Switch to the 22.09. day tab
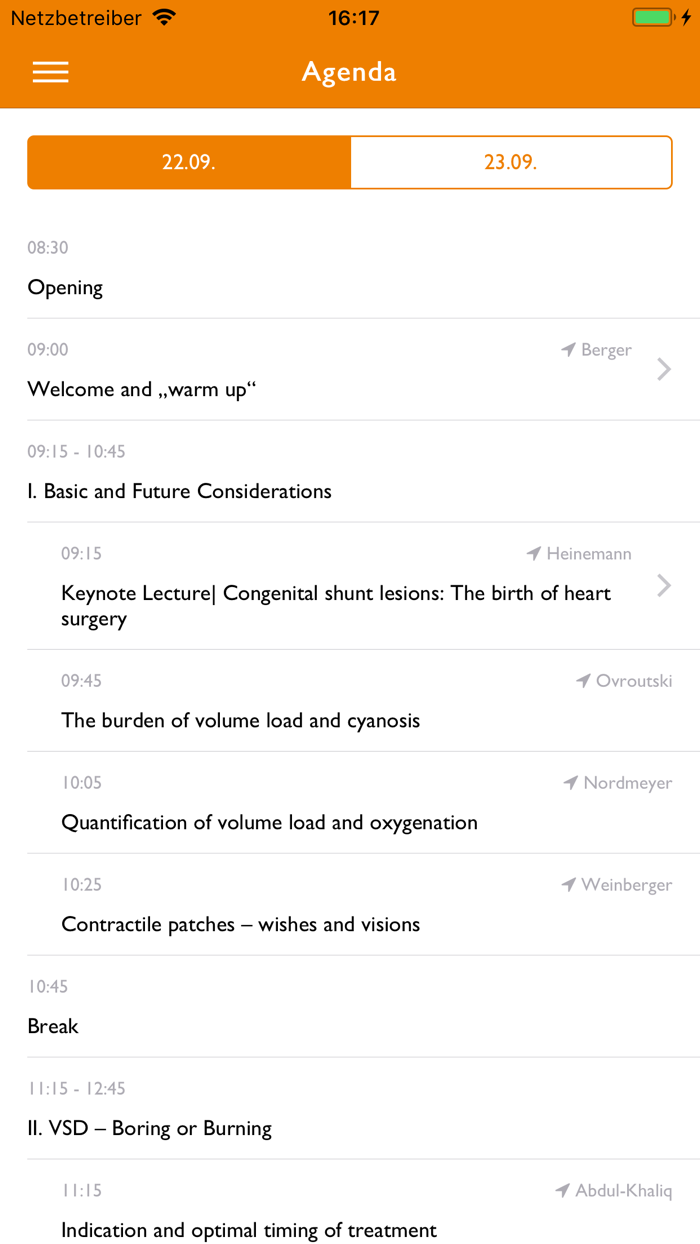Image resolution: width=700 pixels, height=1244 pixels. [189, 162]
